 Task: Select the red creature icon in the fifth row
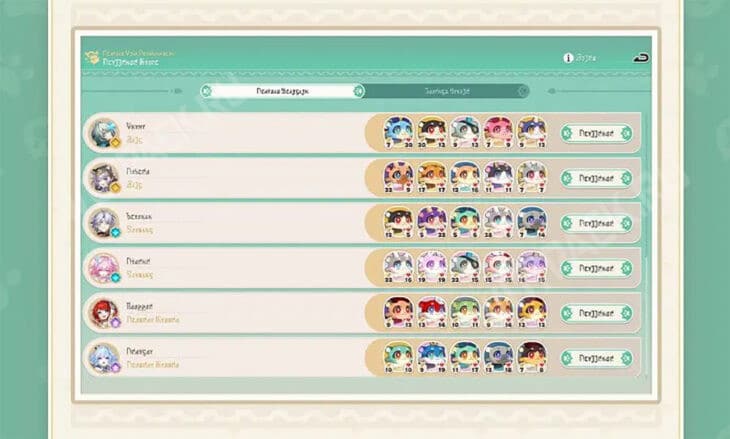pyautogui.click(x=432, y=312)
